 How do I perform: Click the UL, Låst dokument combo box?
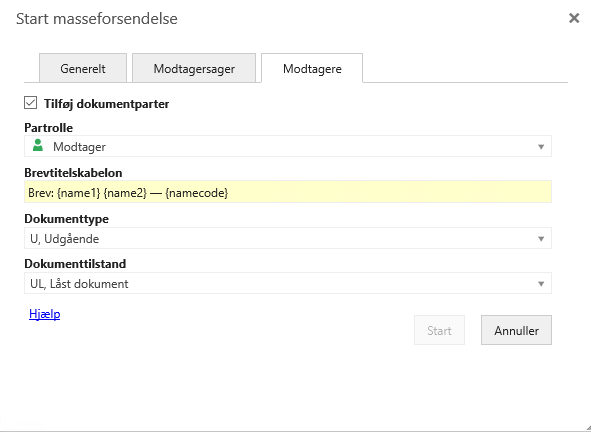click(288, 283)
